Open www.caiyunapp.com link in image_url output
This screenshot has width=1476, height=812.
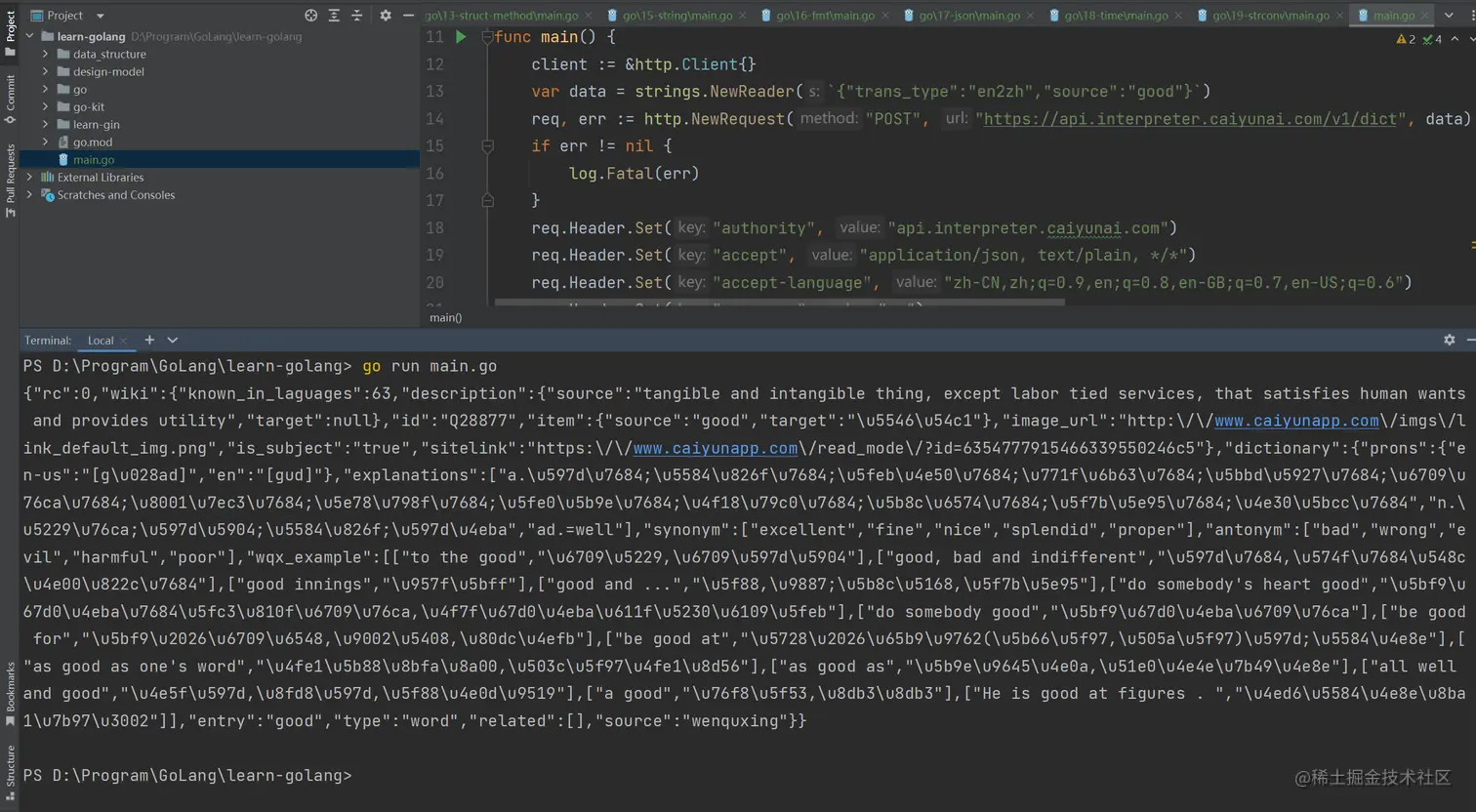[1296, 421]
